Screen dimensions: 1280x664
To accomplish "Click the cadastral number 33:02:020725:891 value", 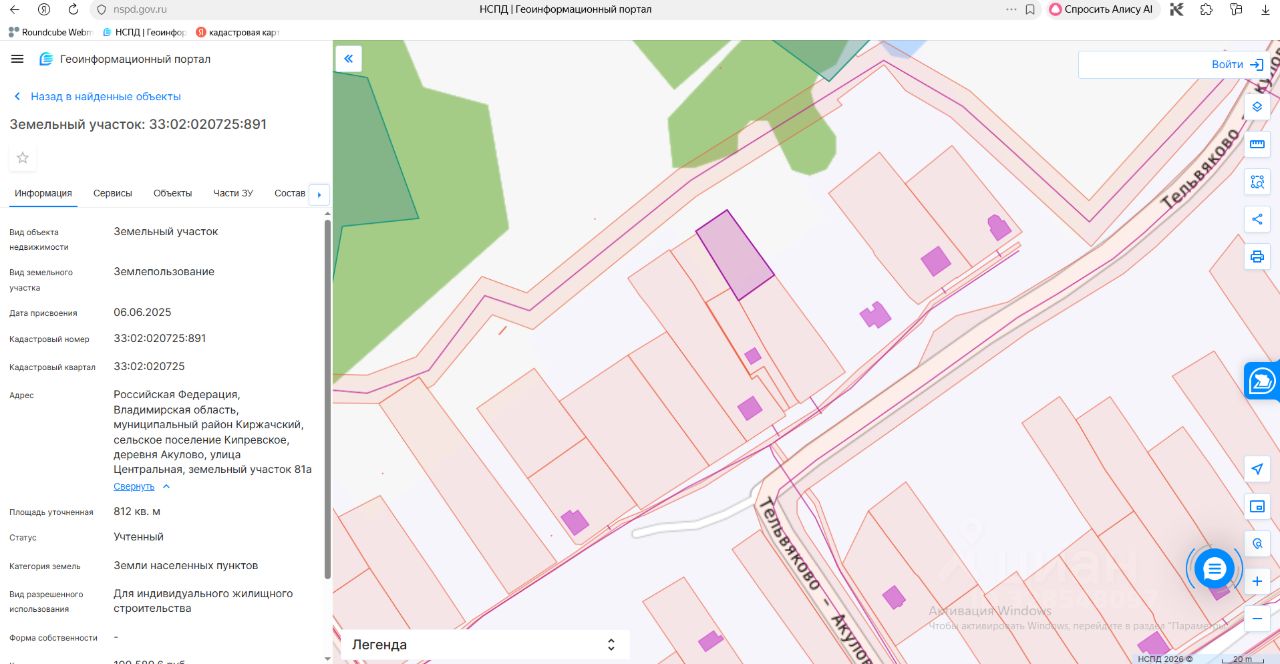I will coord(160,338).
